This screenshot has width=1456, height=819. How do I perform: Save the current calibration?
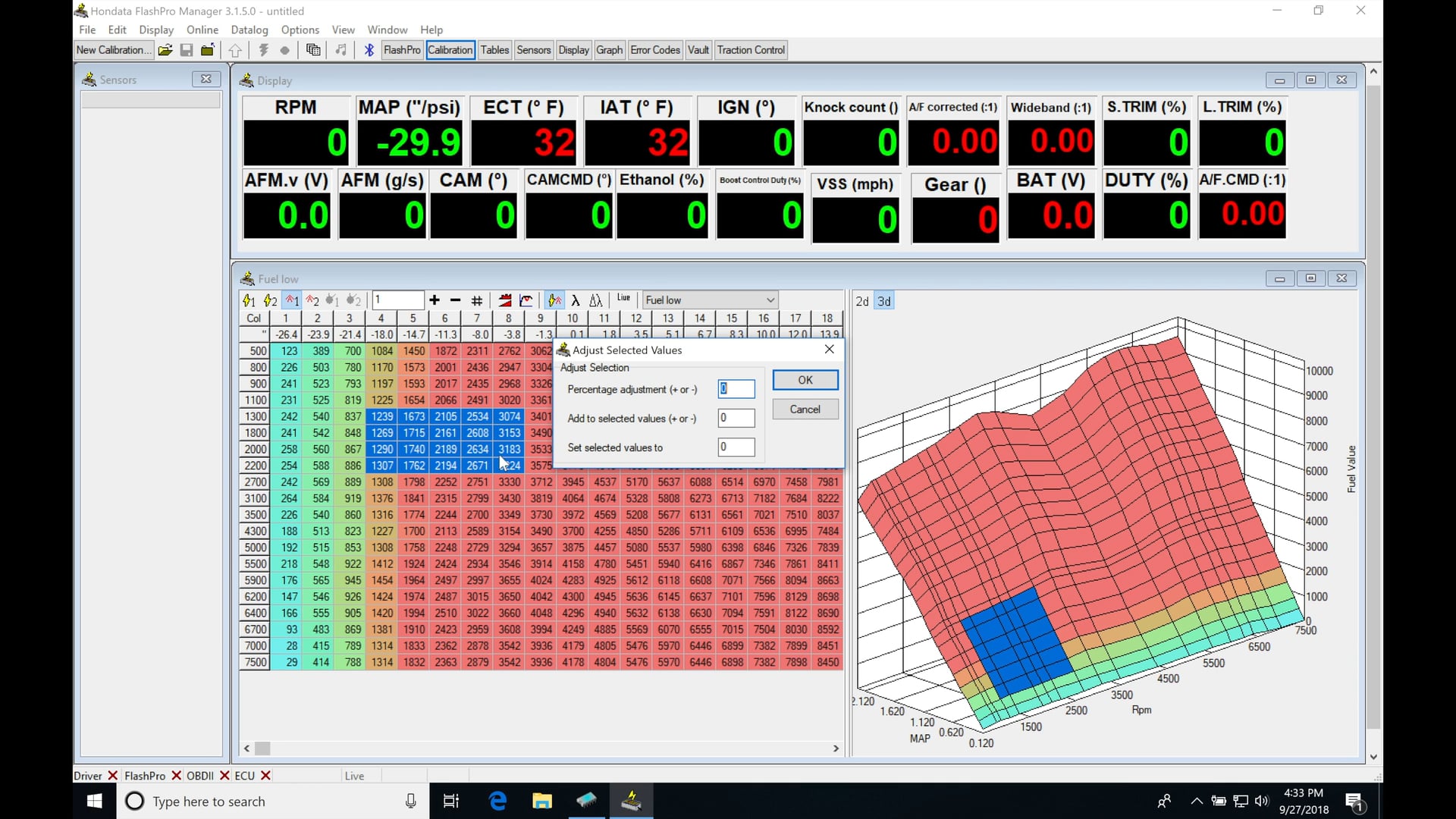(187, 50)
